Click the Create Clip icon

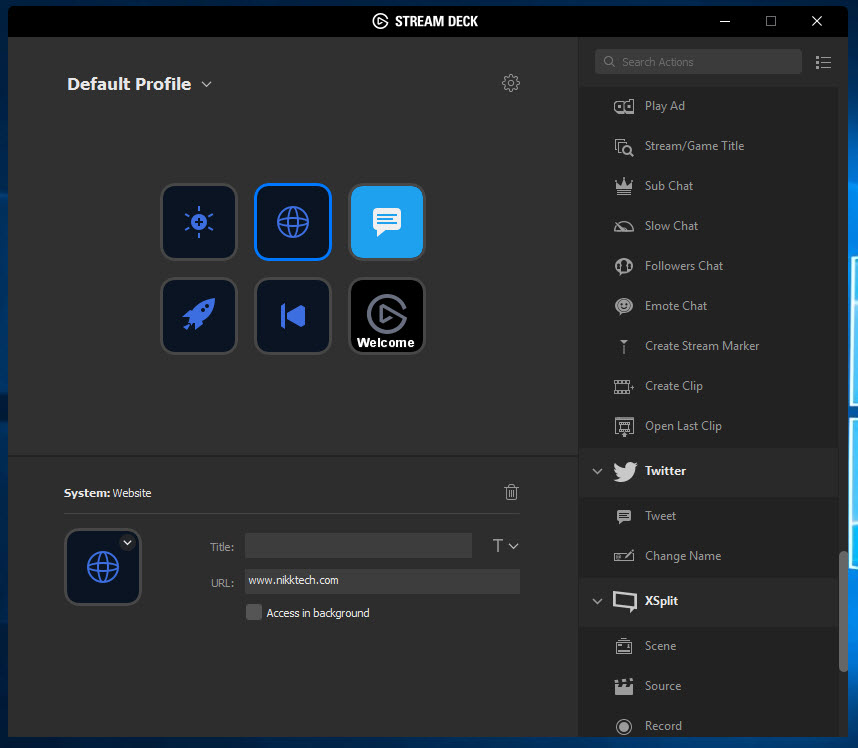624,386
